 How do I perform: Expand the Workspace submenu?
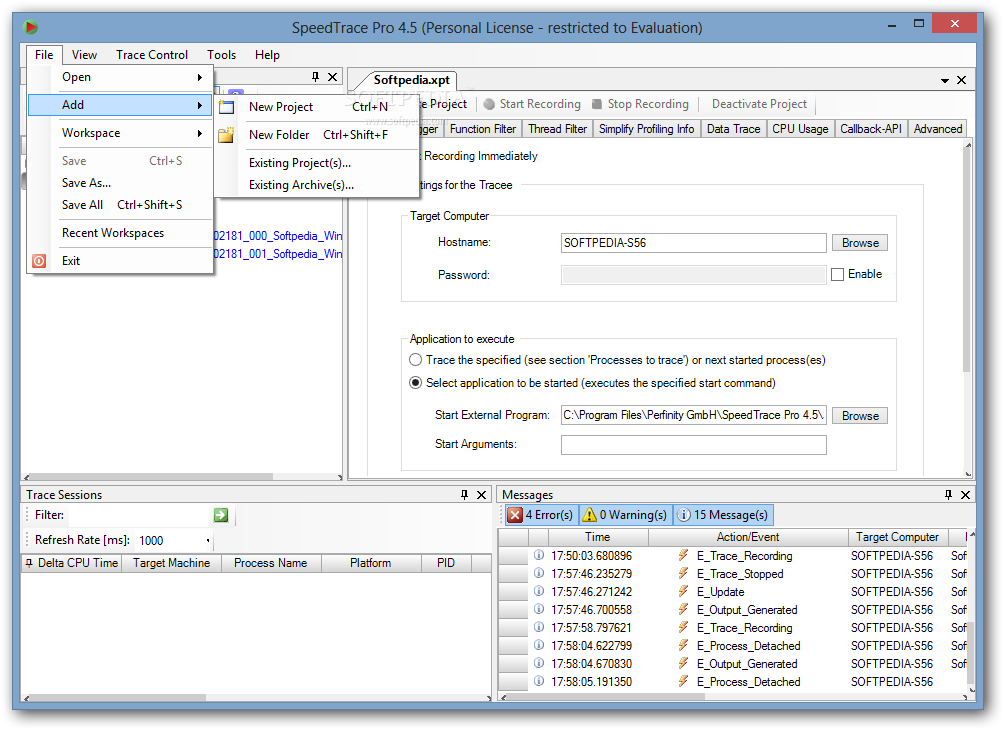pos(120,133)
